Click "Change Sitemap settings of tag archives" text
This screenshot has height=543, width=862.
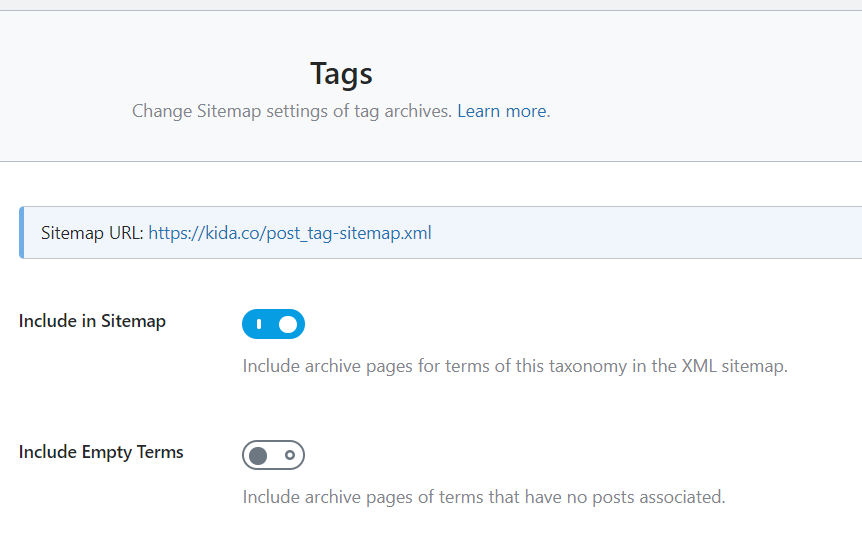(292, 111)
